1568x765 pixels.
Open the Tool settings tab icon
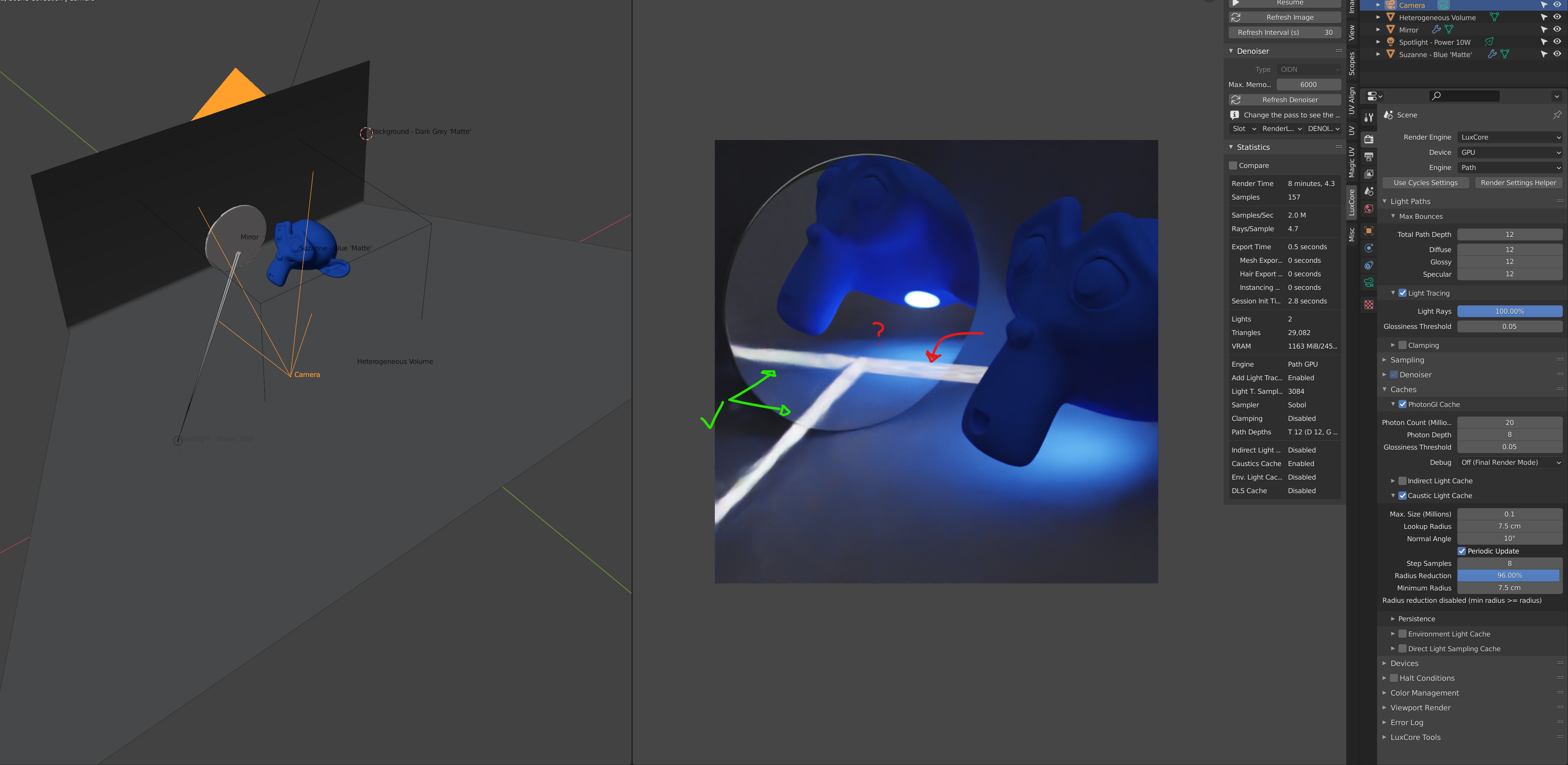pos(1368,117)
